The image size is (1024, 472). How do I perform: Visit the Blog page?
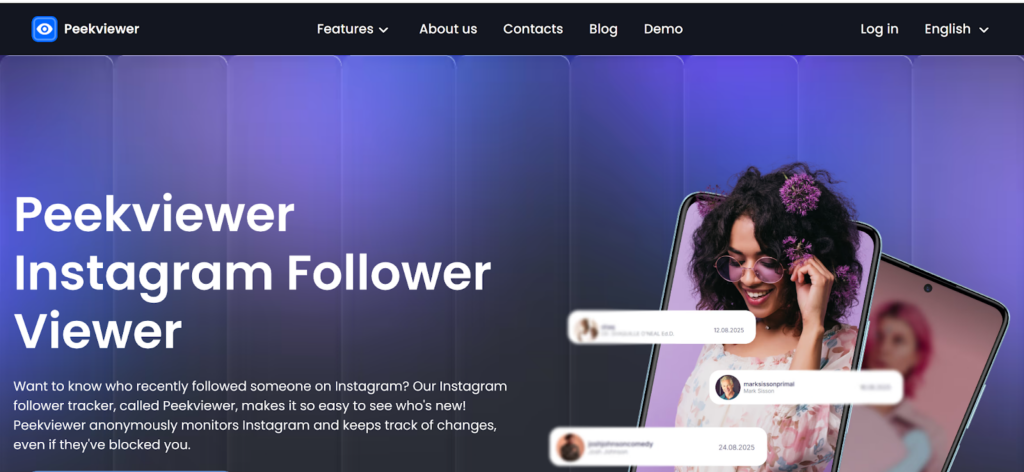pos(603,29)
